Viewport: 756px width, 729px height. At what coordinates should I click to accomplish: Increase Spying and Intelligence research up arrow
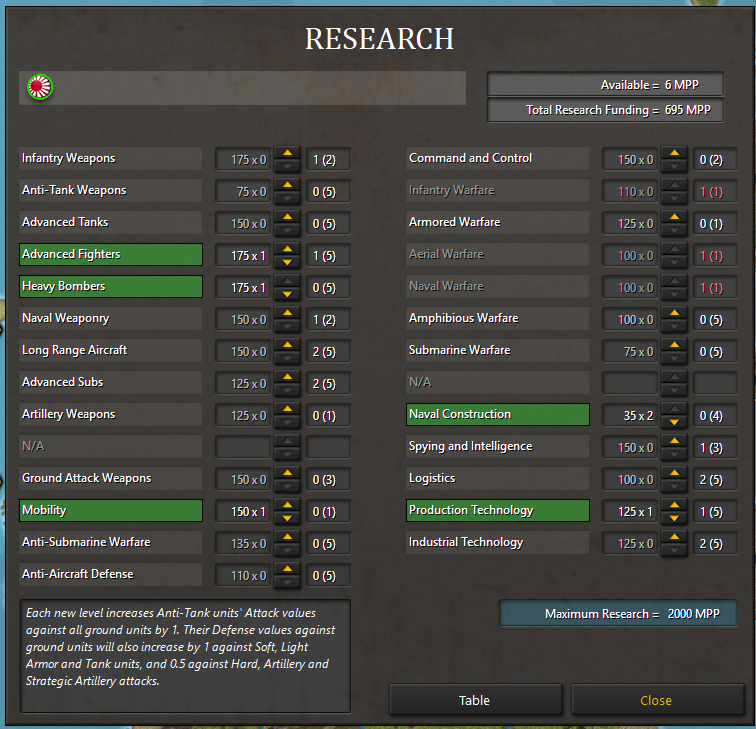click(675, 441)
